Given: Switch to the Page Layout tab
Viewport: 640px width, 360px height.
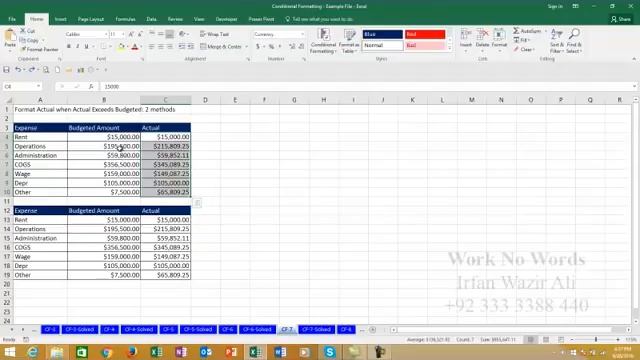Looking at the screenshot, I should (x=91, y=19).
